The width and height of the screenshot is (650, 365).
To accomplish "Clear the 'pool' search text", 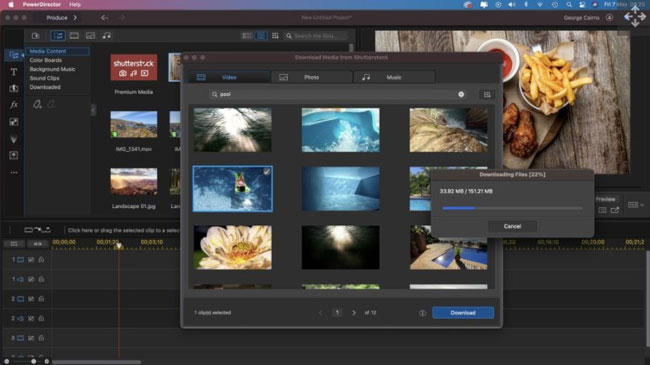I will point(461,95).
